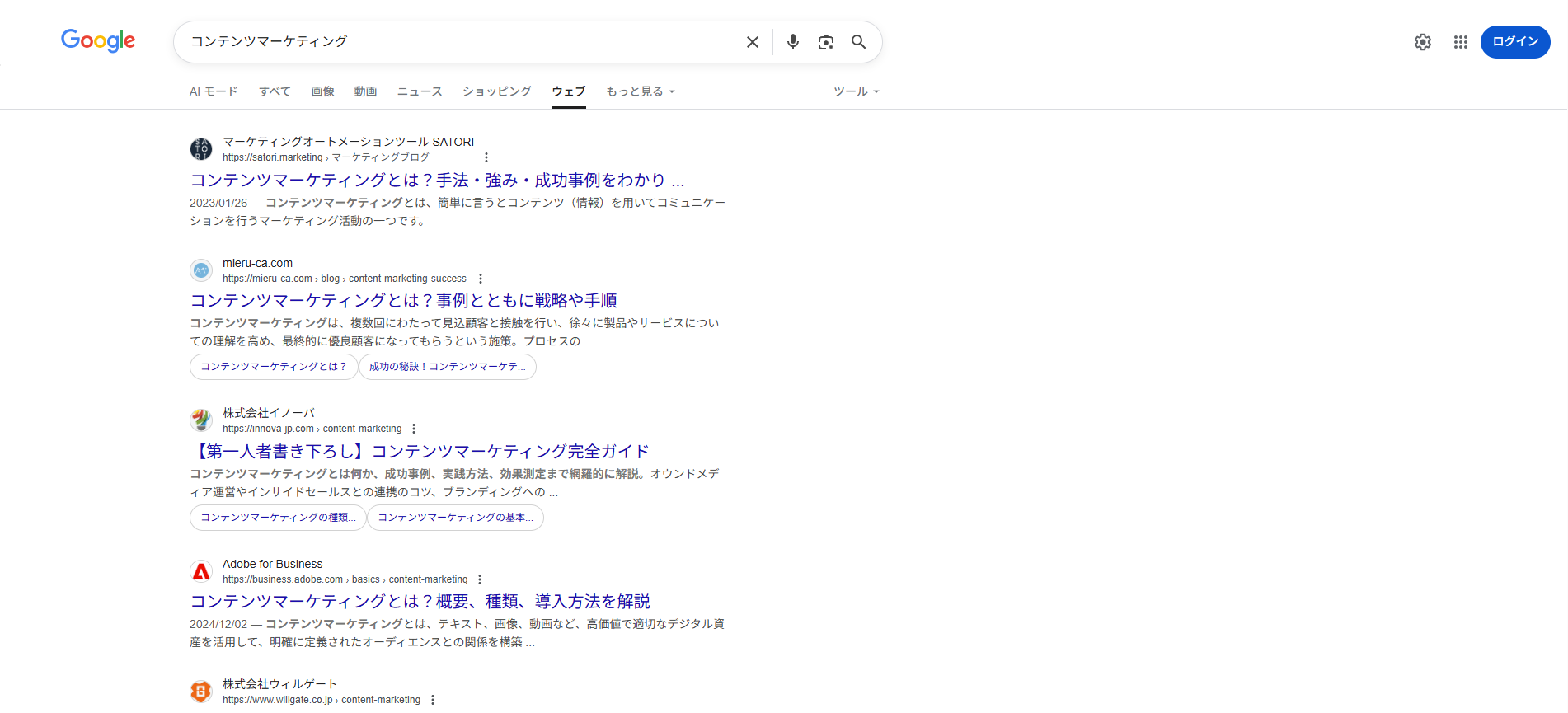Expand the ツール dropdown
This screenshot has width=1568, height=713.
click(856, 91)
